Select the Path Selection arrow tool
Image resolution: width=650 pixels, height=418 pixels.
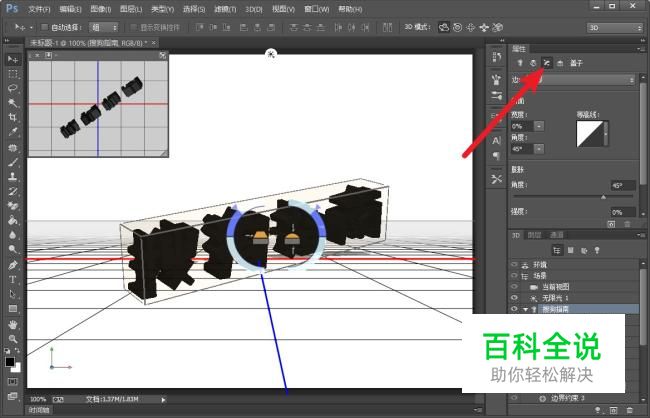point(13,294)
